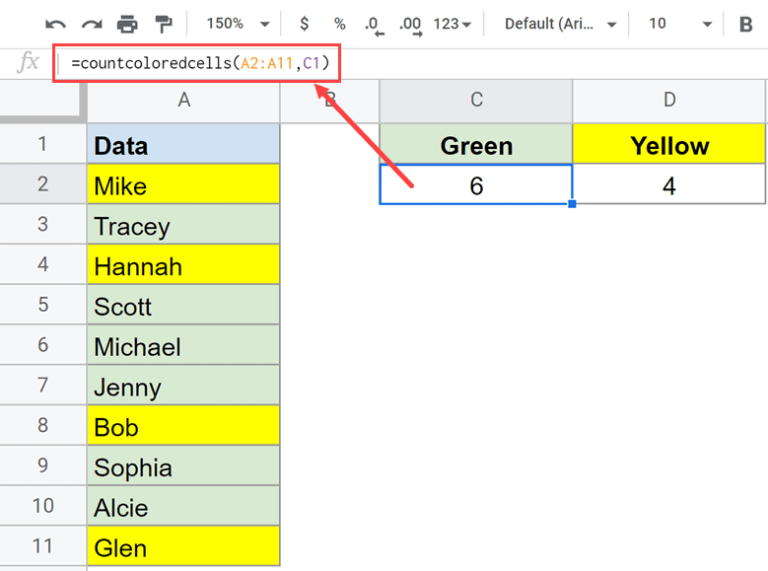Select the Paint format roller icon
The height and width of the screenshot is (571, 768).
[x=162, y=23]
